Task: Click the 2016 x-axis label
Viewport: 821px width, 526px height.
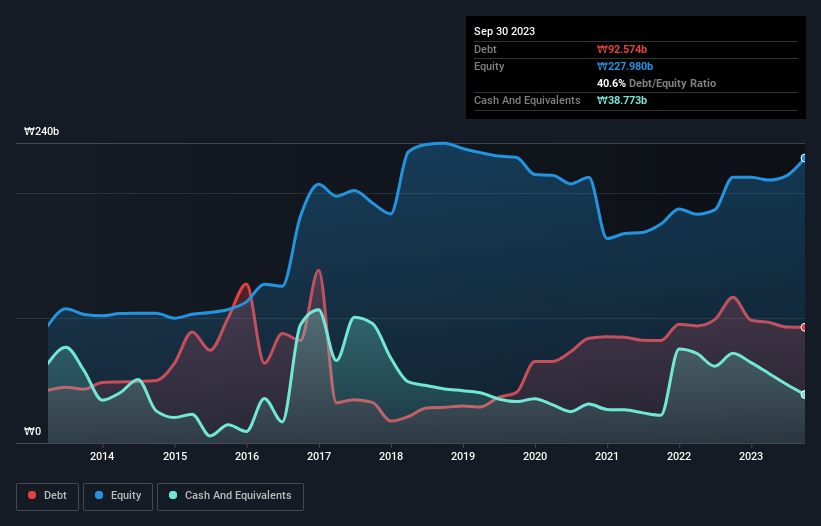Action: point(247,456)
